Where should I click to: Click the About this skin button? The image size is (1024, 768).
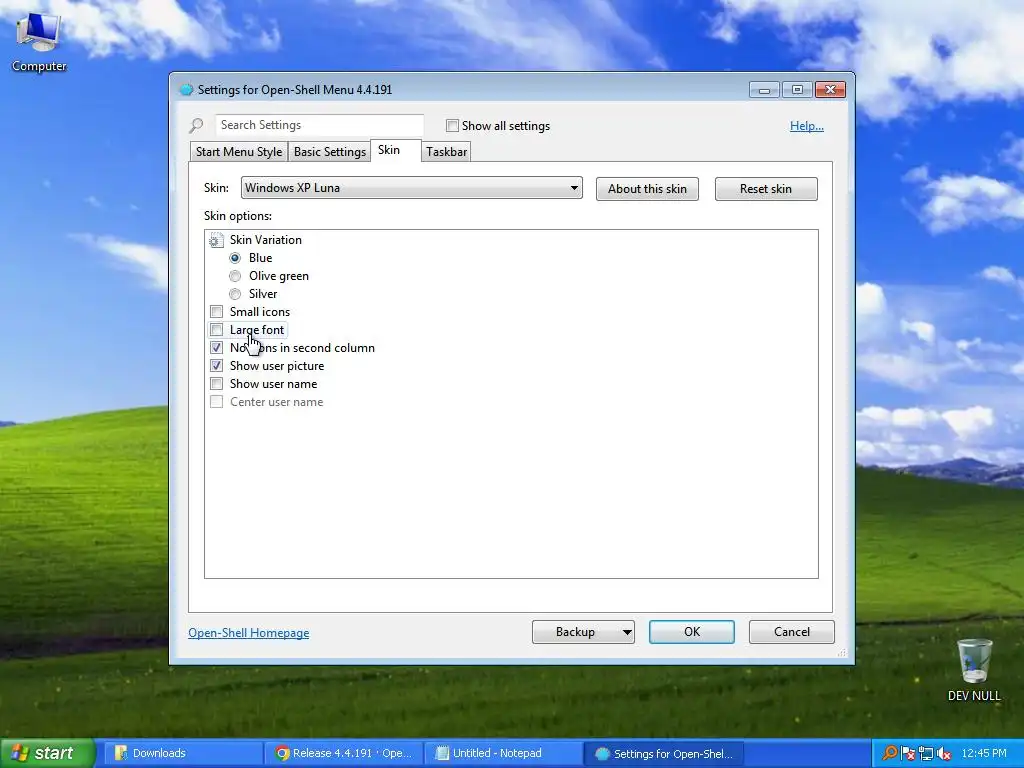tap(647, 189)
